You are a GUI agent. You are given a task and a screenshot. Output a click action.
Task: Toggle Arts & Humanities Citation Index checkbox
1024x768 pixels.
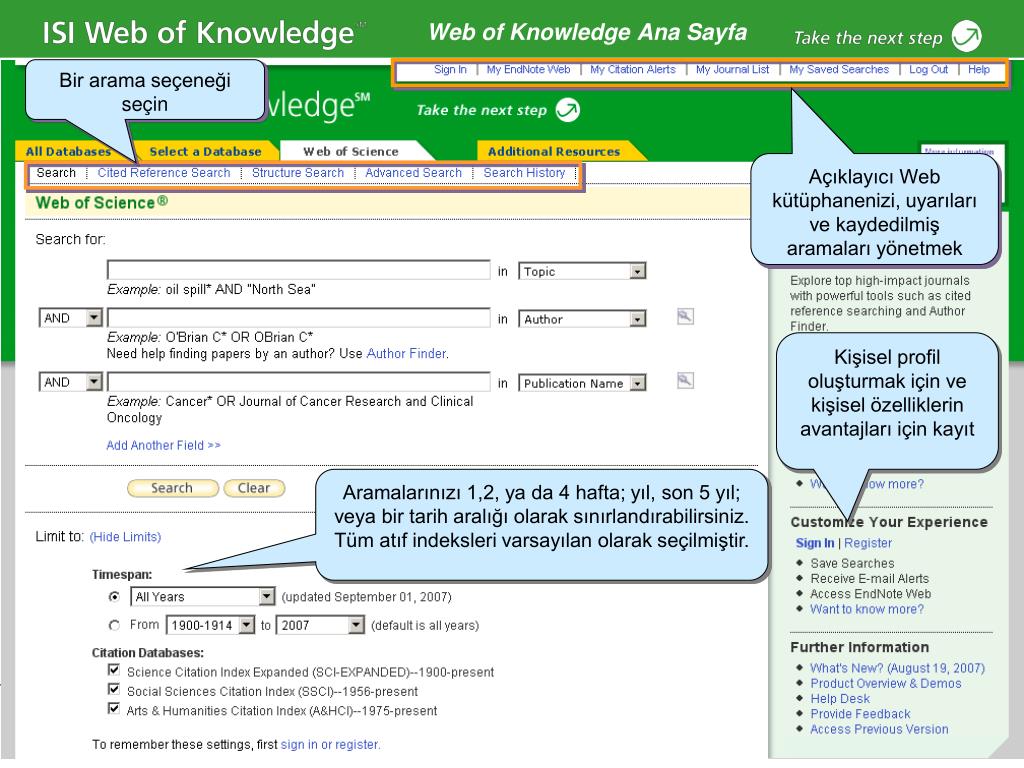click(114, 709)
